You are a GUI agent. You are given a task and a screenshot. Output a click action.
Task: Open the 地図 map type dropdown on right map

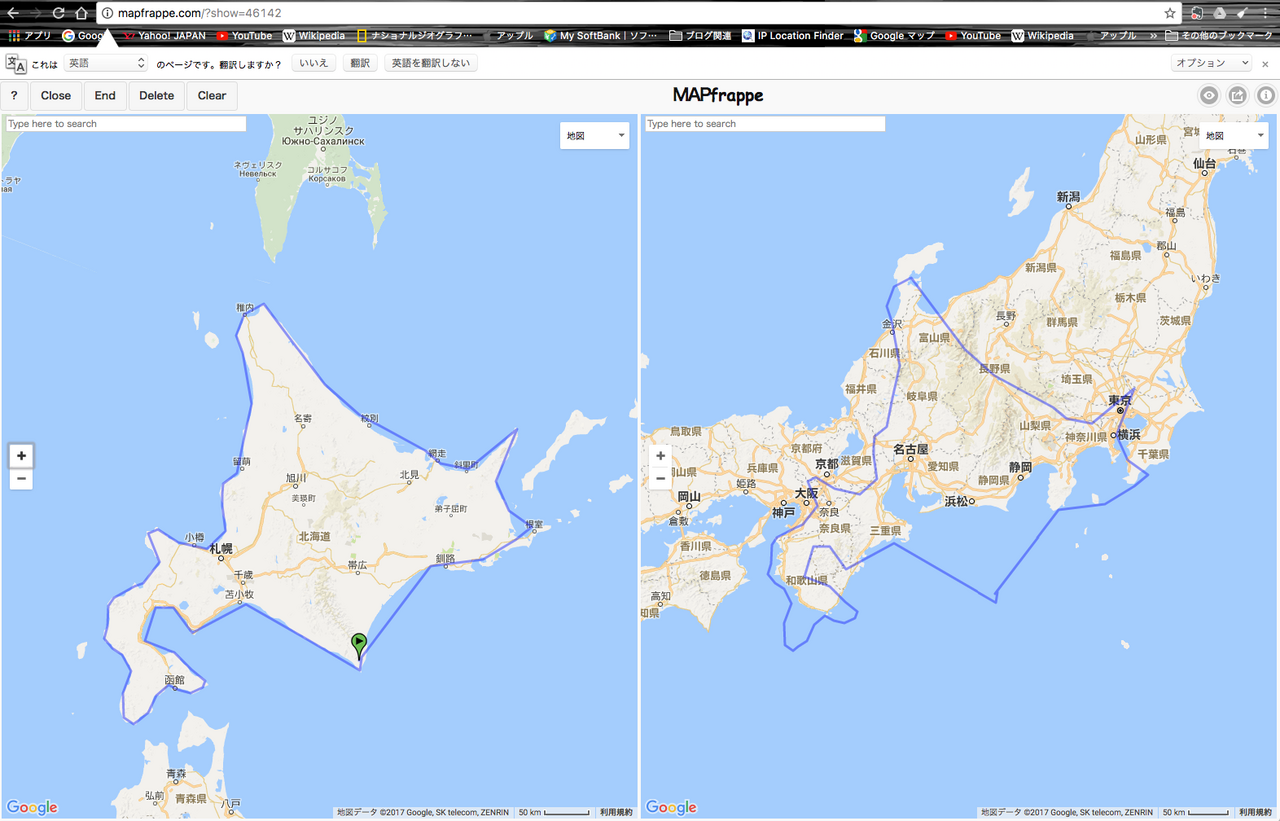click(x=1233, y=136)
